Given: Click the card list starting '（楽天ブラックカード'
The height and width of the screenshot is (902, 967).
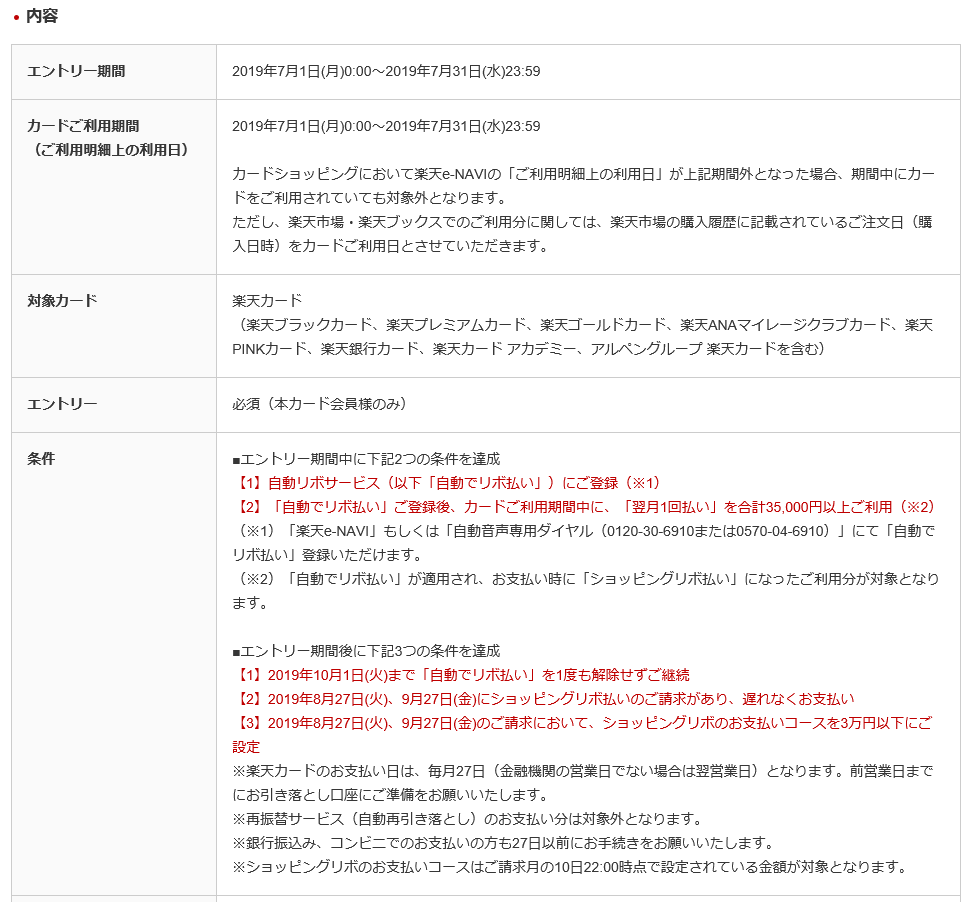Looking at the screenshot, I should tap(583, 337).
